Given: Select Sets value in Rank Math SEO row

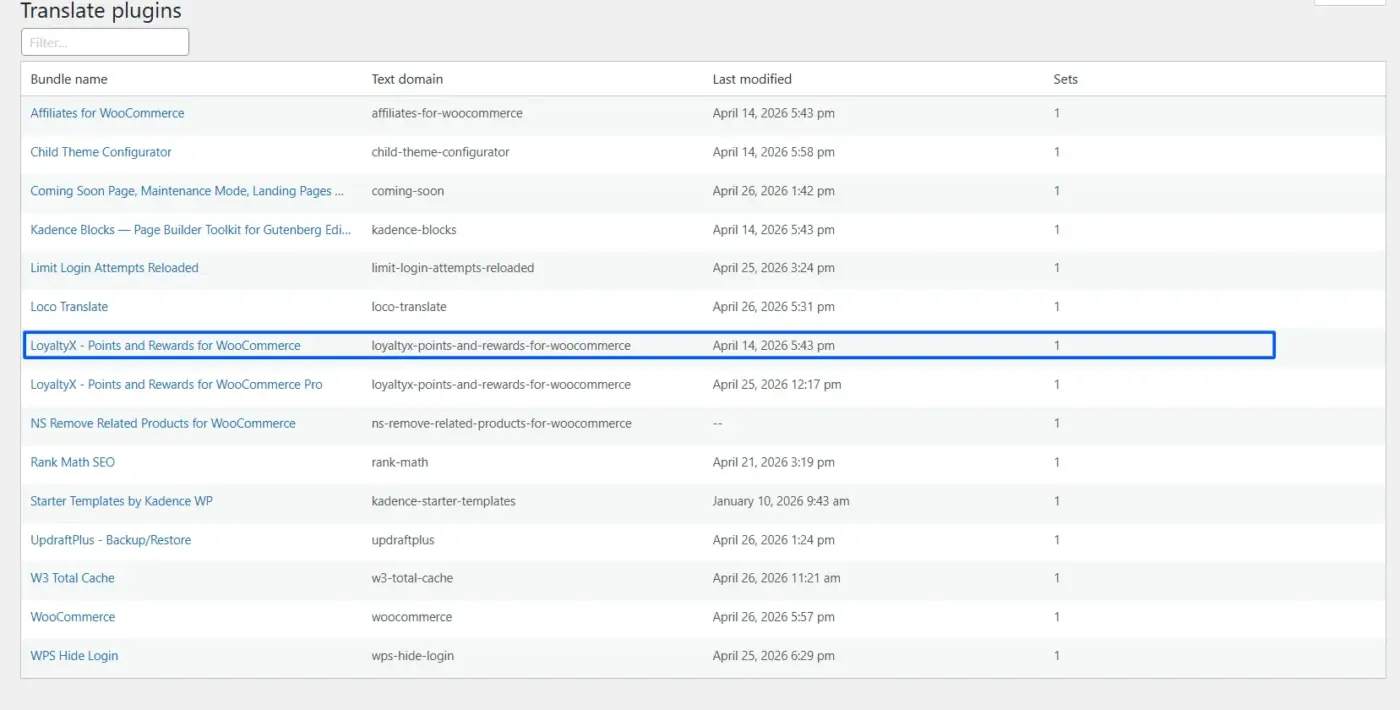Looking at the screenshot, I should tap(1057, 462).
